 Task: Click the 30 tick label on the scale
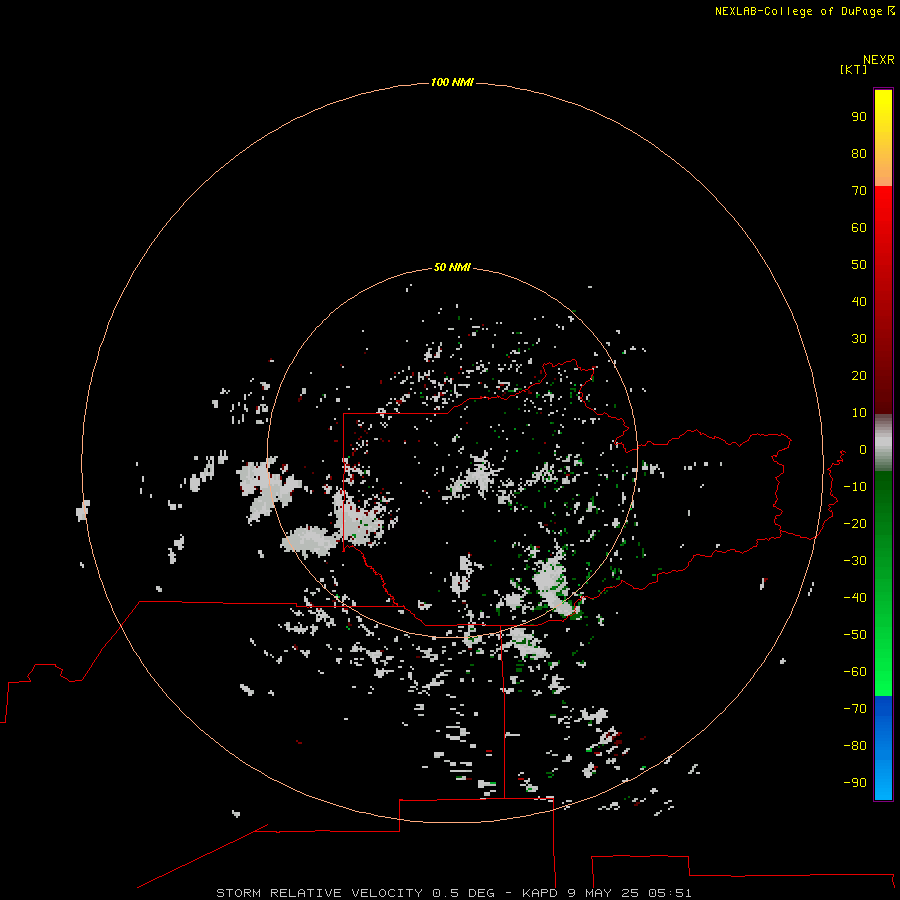click(859, 339)
